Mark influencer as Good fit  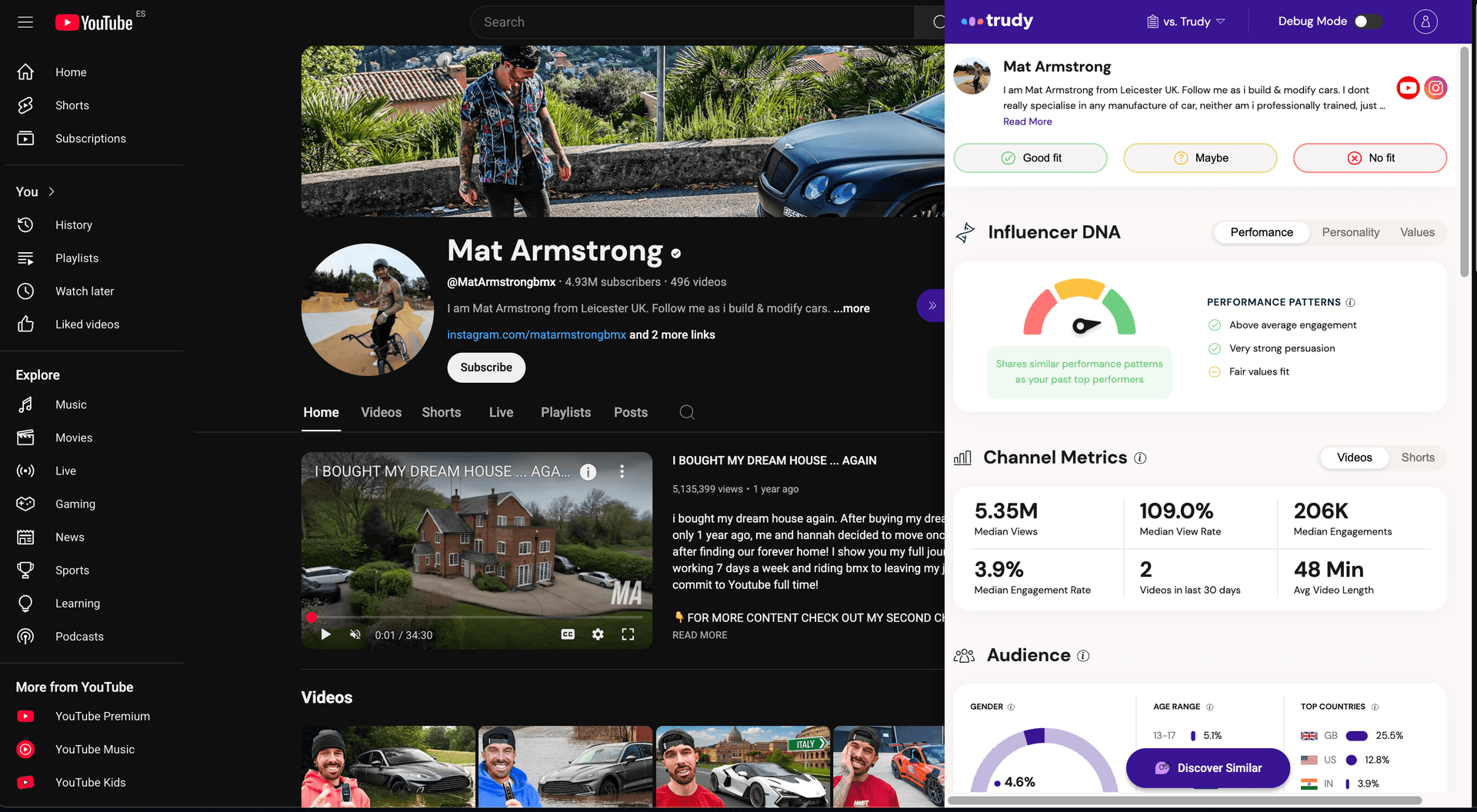click(1030, 158)
